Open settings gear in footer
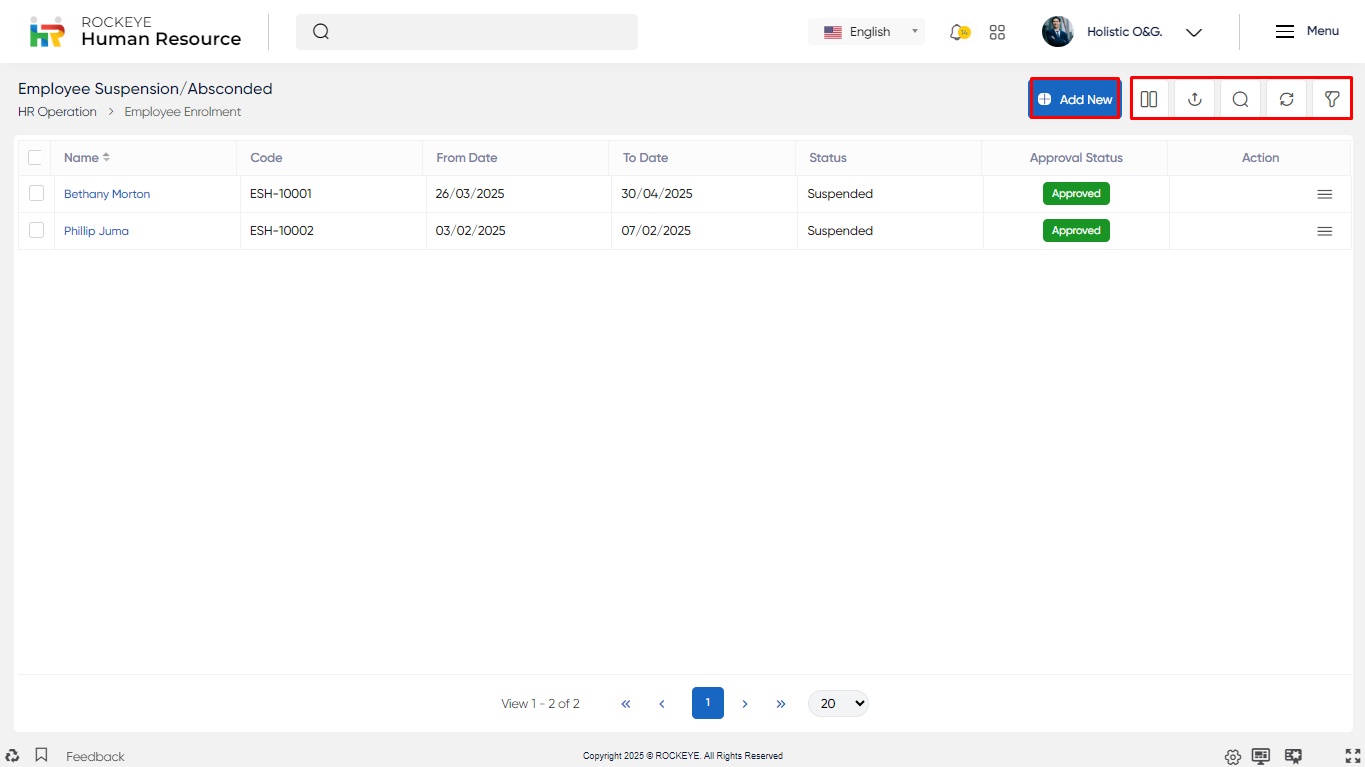Screen dimensions: 1365x767 (1233, 756)
